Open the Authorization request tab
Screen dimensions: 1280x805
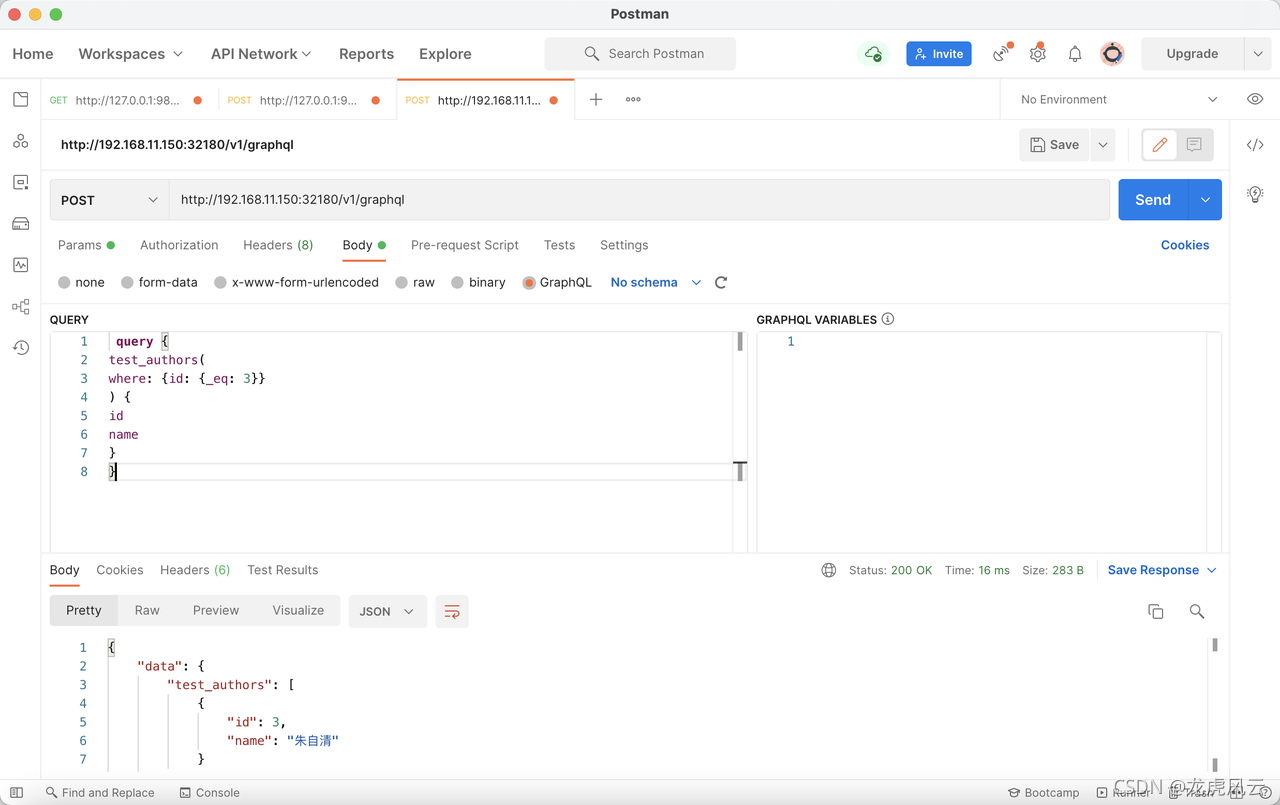click(179, 245)
